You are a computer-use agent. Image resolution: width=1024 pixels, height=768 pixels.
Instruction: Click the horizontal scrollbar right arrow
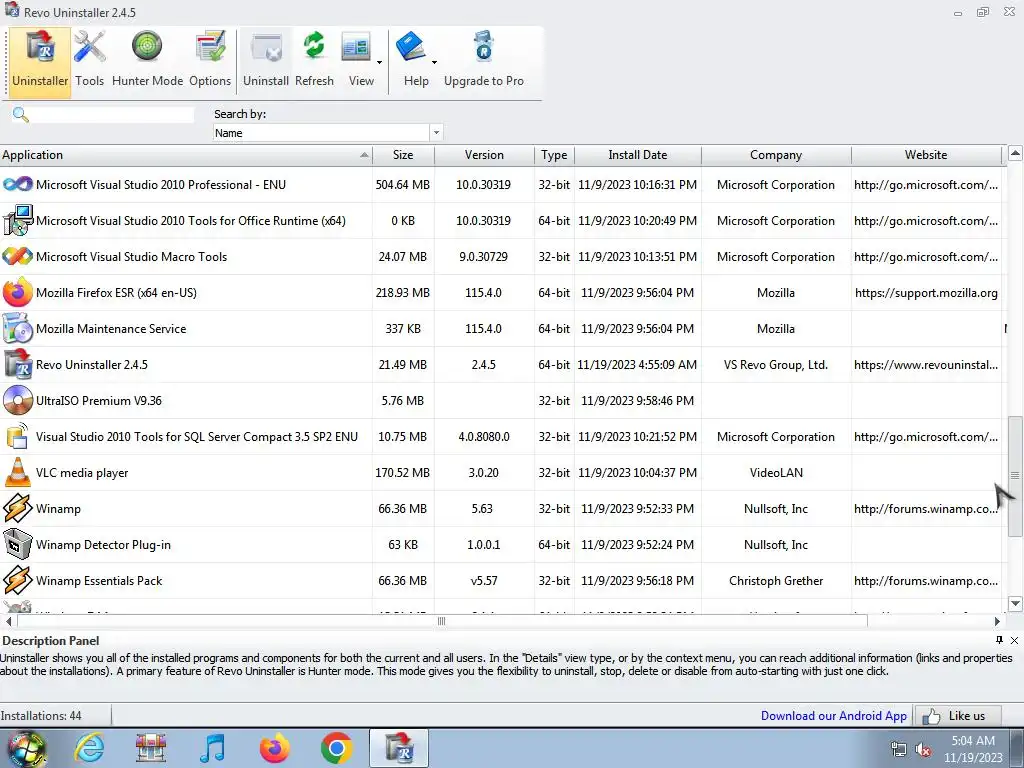997,621
